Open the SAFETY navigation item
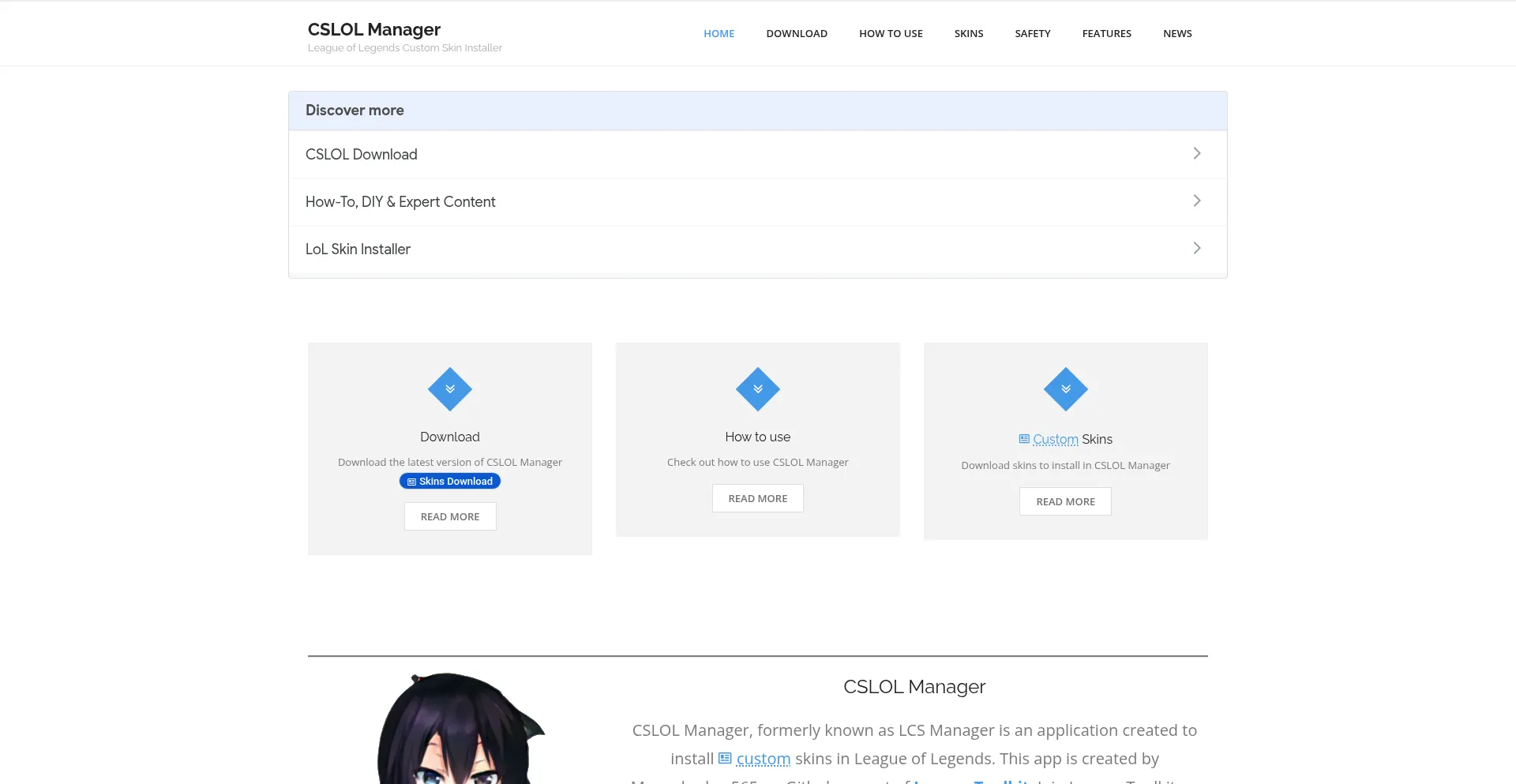The width and height of the screenshot is (1516, 784). click(1033, 33)
